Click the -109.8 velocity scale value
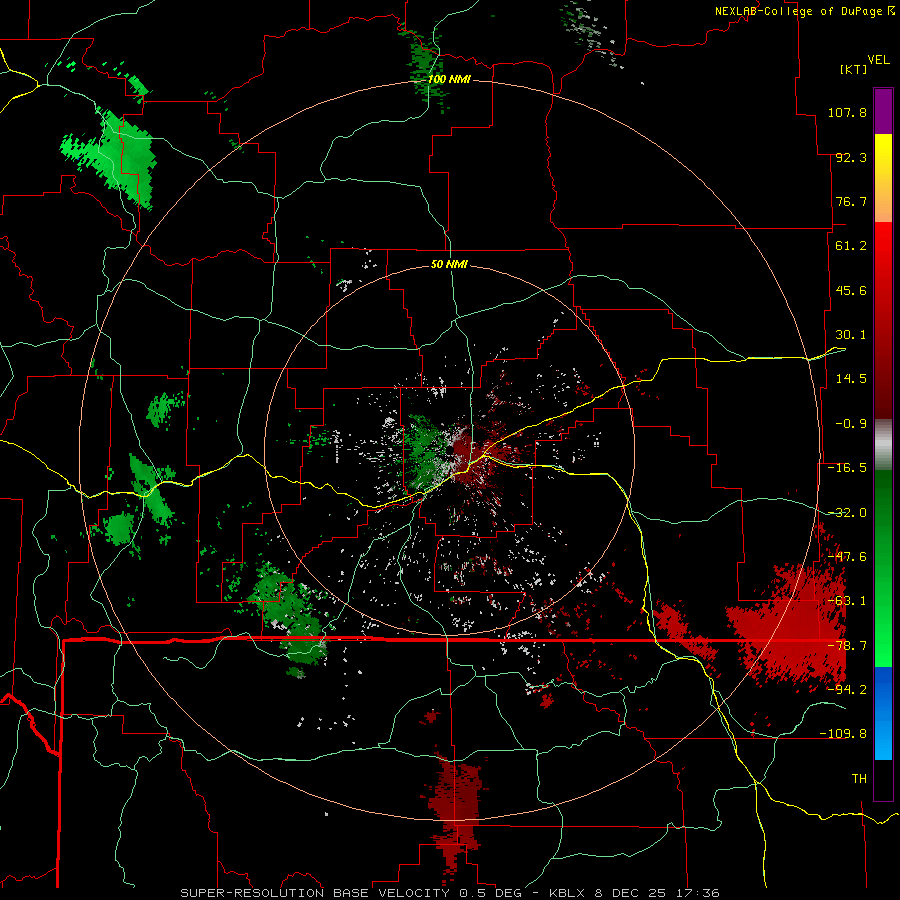Screen dimensions: 900x900 pyautogui.click(x=843, y=734)
